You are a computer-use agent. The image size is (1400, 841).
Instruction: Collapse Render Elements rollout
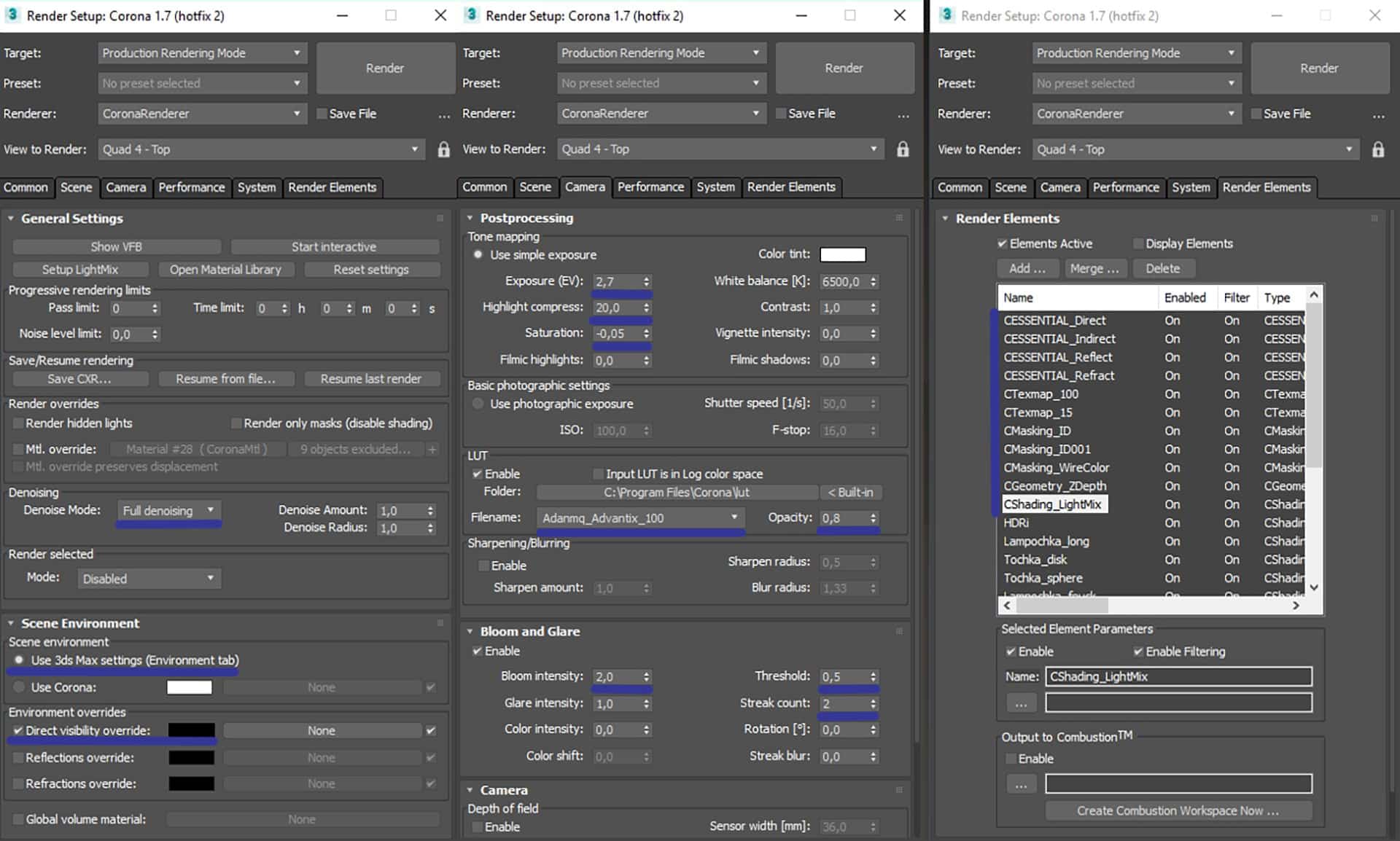(x=945, y=219)
